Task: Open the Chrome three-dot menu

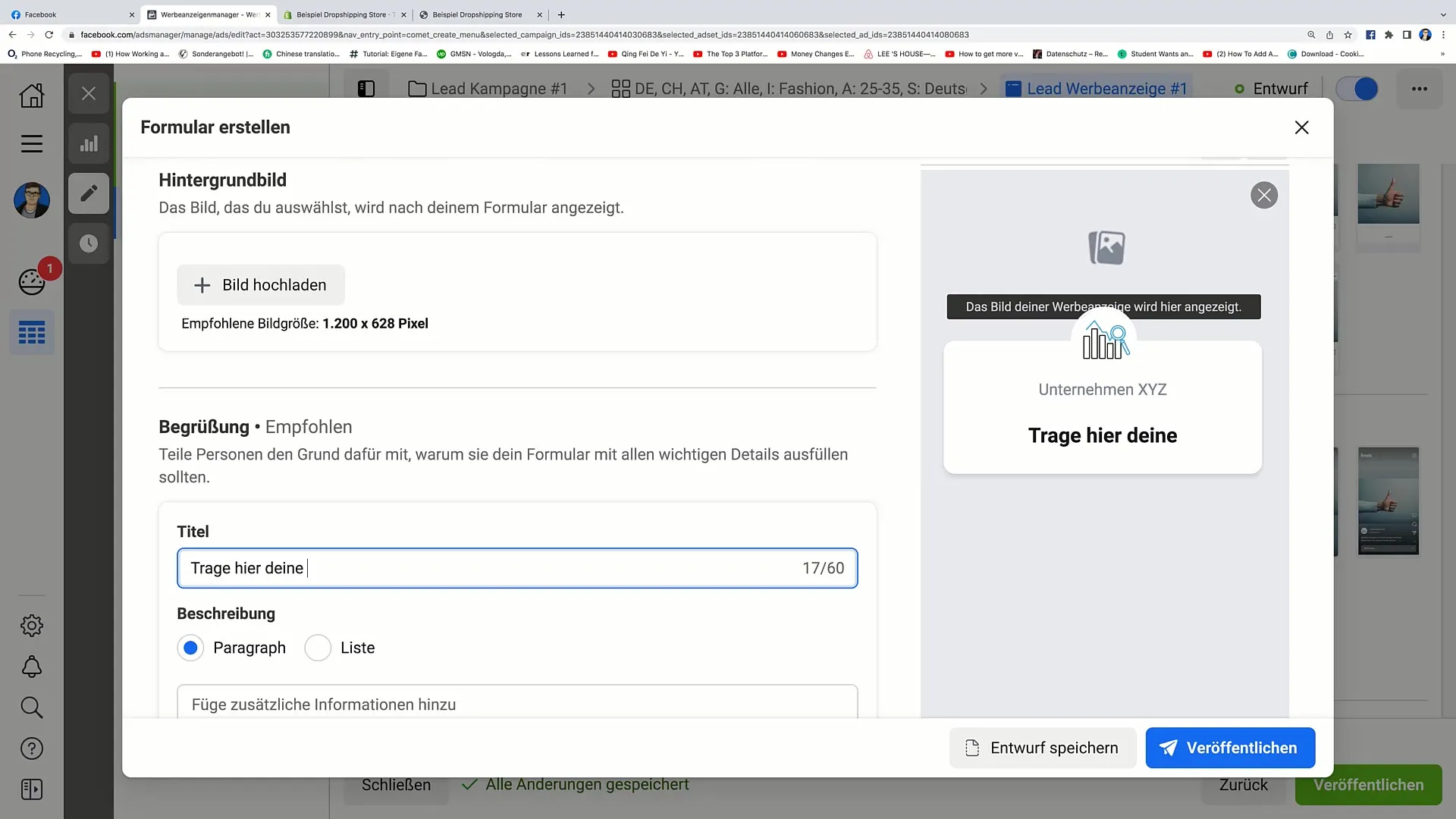Action: click(x=1443, y=35)
